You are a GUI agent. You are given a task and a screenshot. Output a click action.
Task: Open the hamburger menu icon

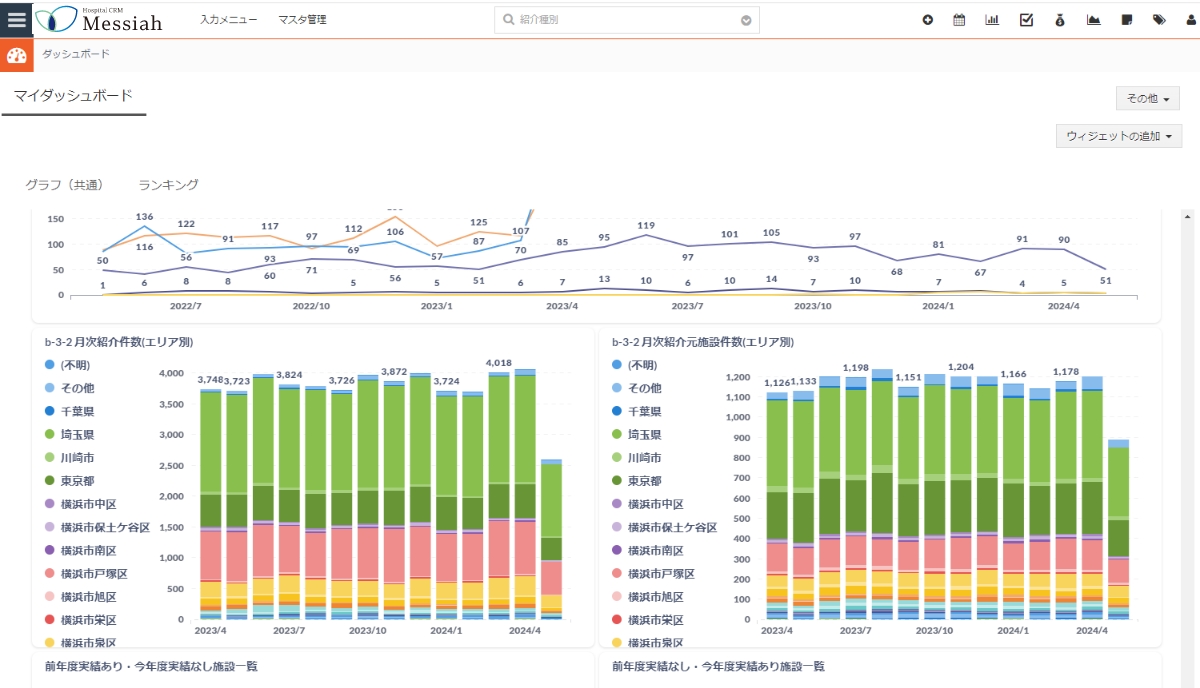(17, 19)
